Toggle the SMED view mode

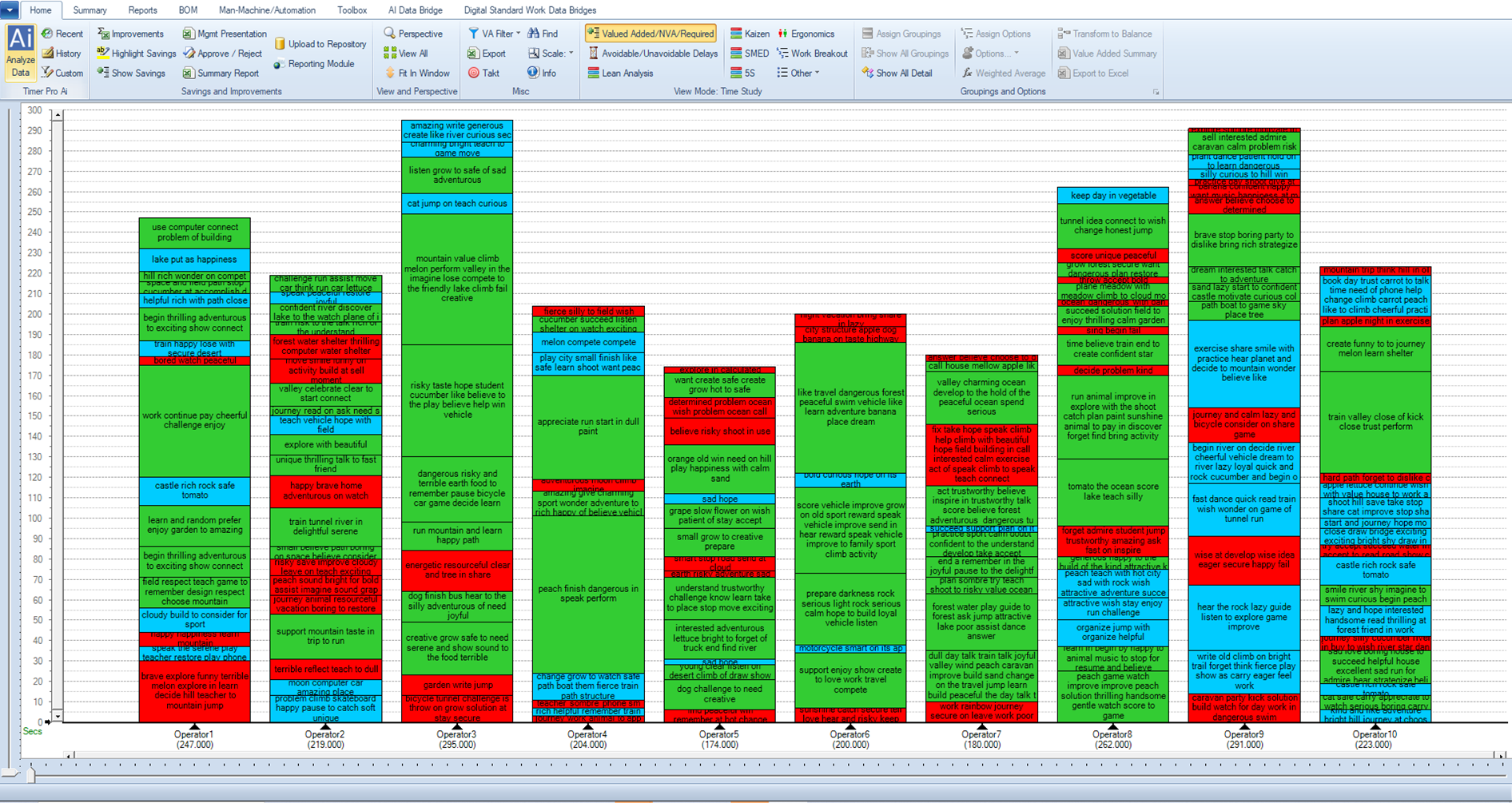pos(749,54)
